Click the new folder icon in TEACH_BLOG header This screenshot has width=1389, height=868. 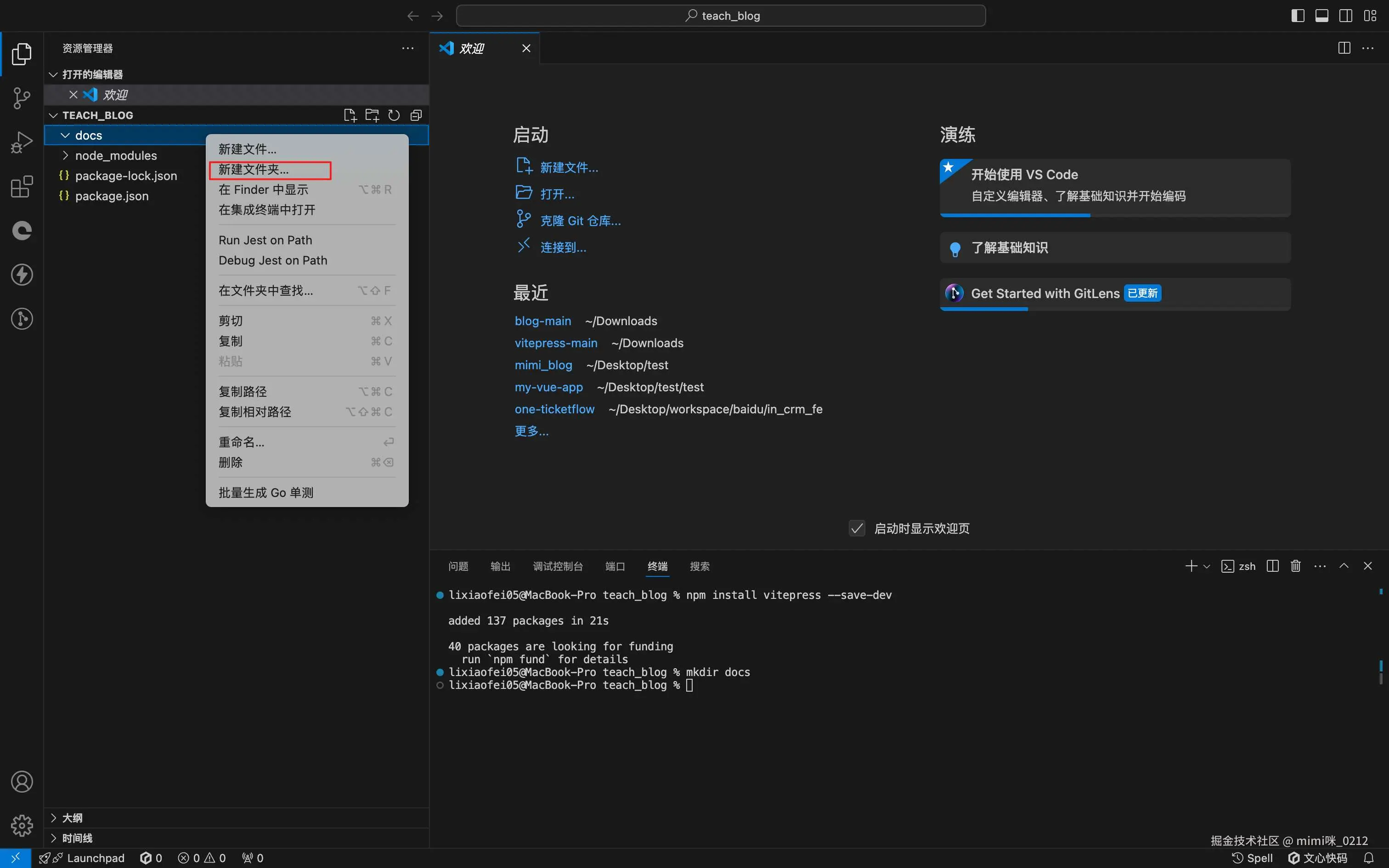pos(372,115)
